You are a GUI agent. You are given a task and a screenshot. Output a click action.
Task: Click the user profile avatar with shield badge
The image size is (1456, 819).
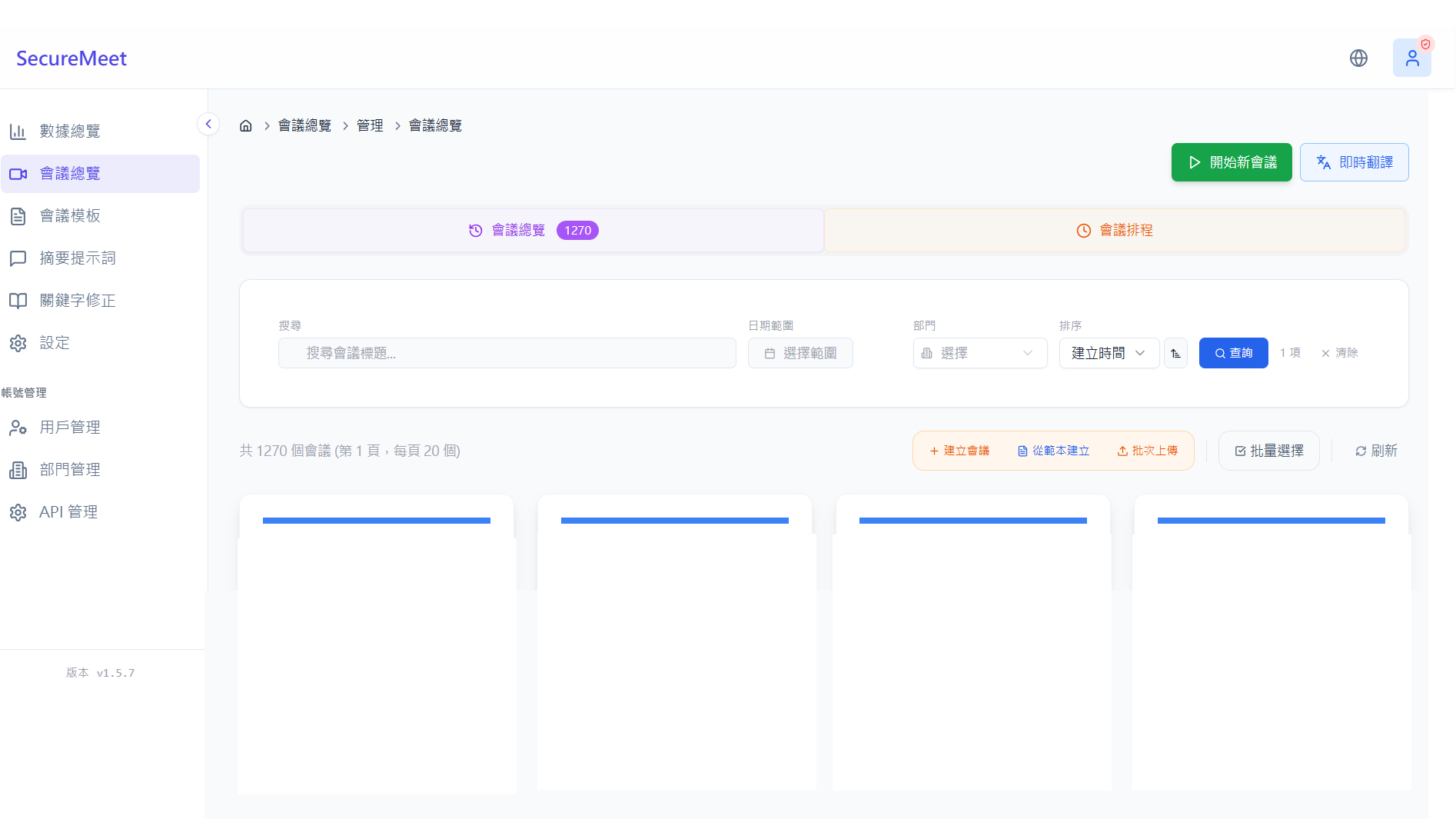(1412, 58)
